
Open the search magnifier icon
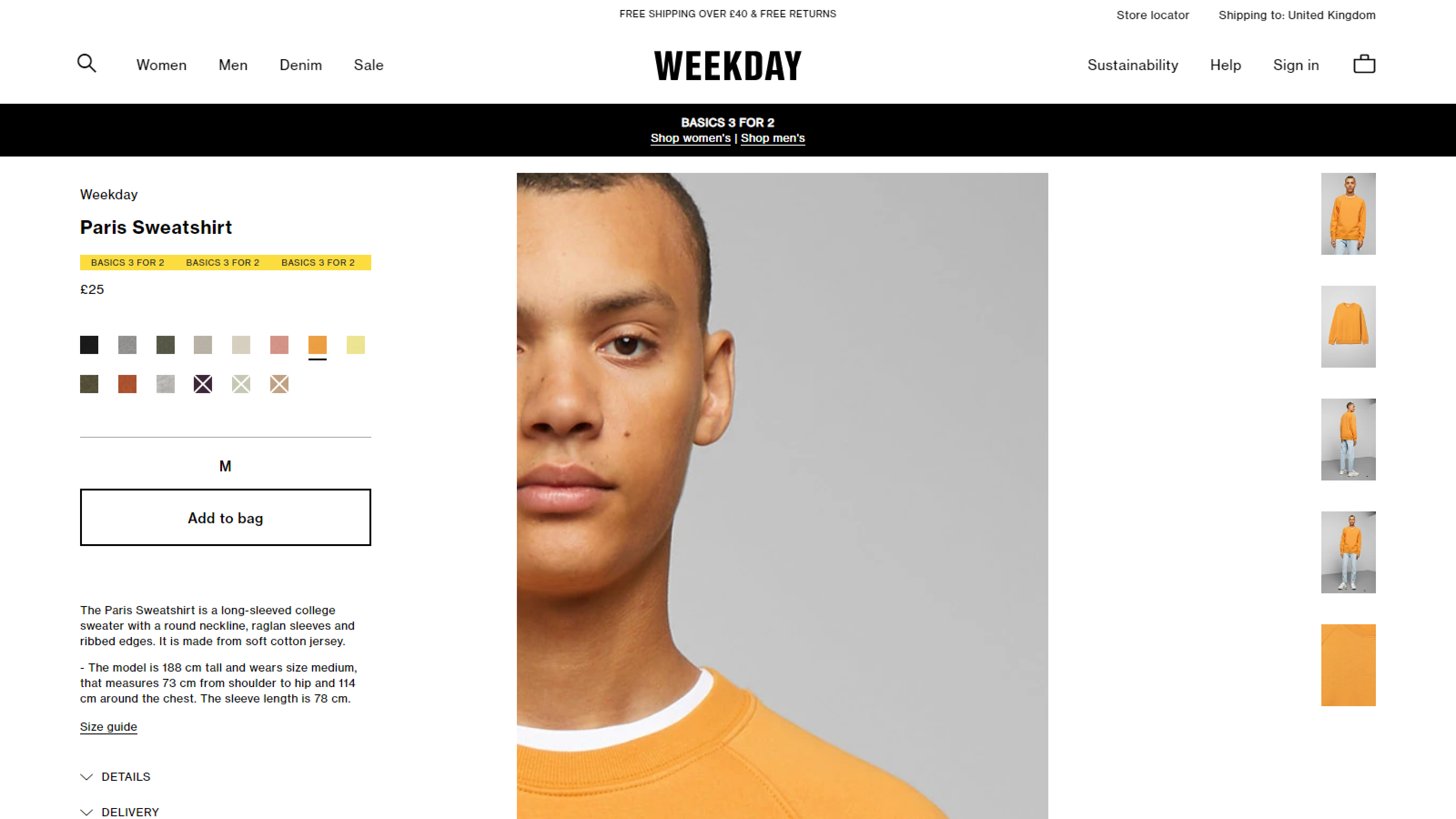[x=86, y=63]
